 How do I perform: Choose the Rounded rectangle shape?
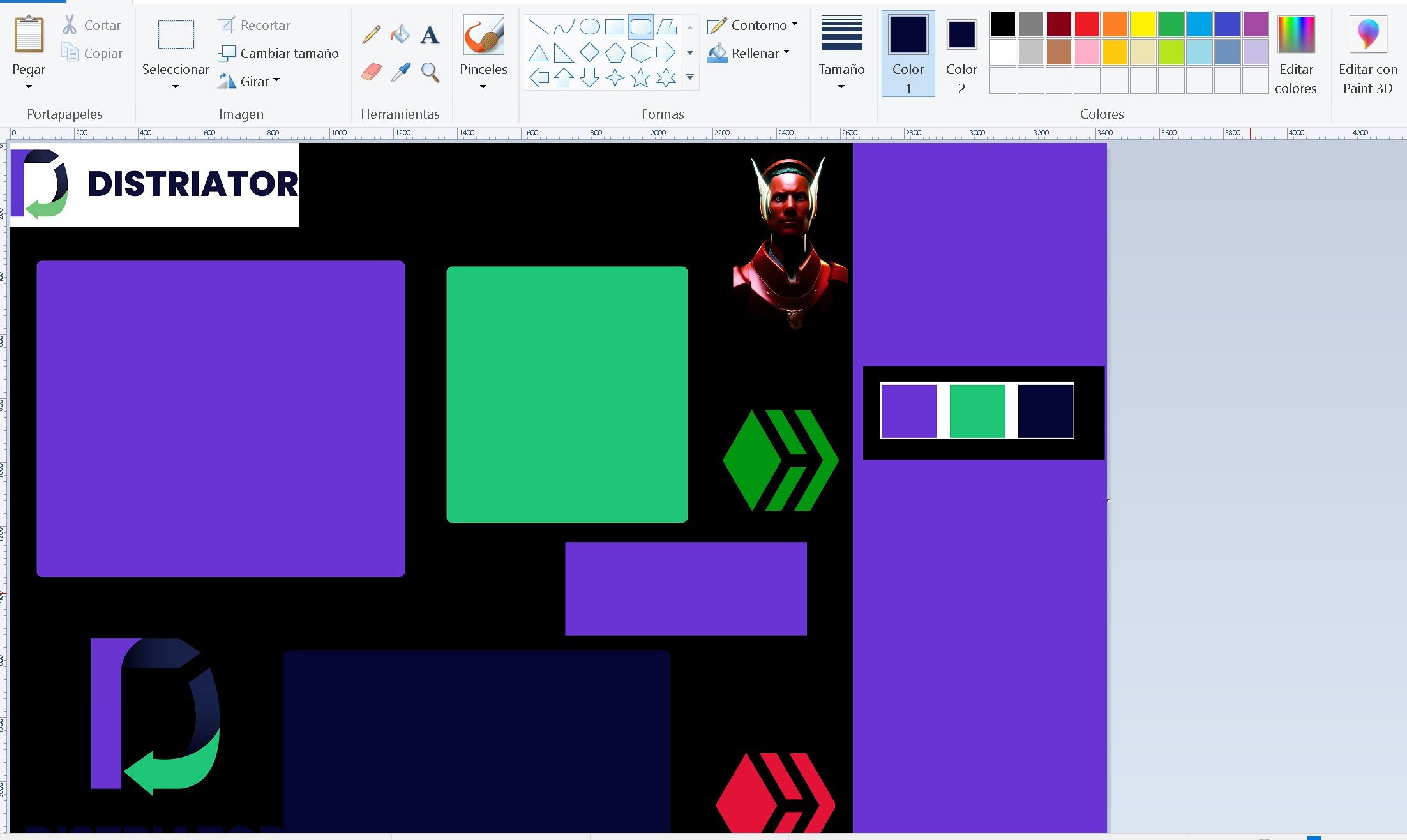click(640, 27)
